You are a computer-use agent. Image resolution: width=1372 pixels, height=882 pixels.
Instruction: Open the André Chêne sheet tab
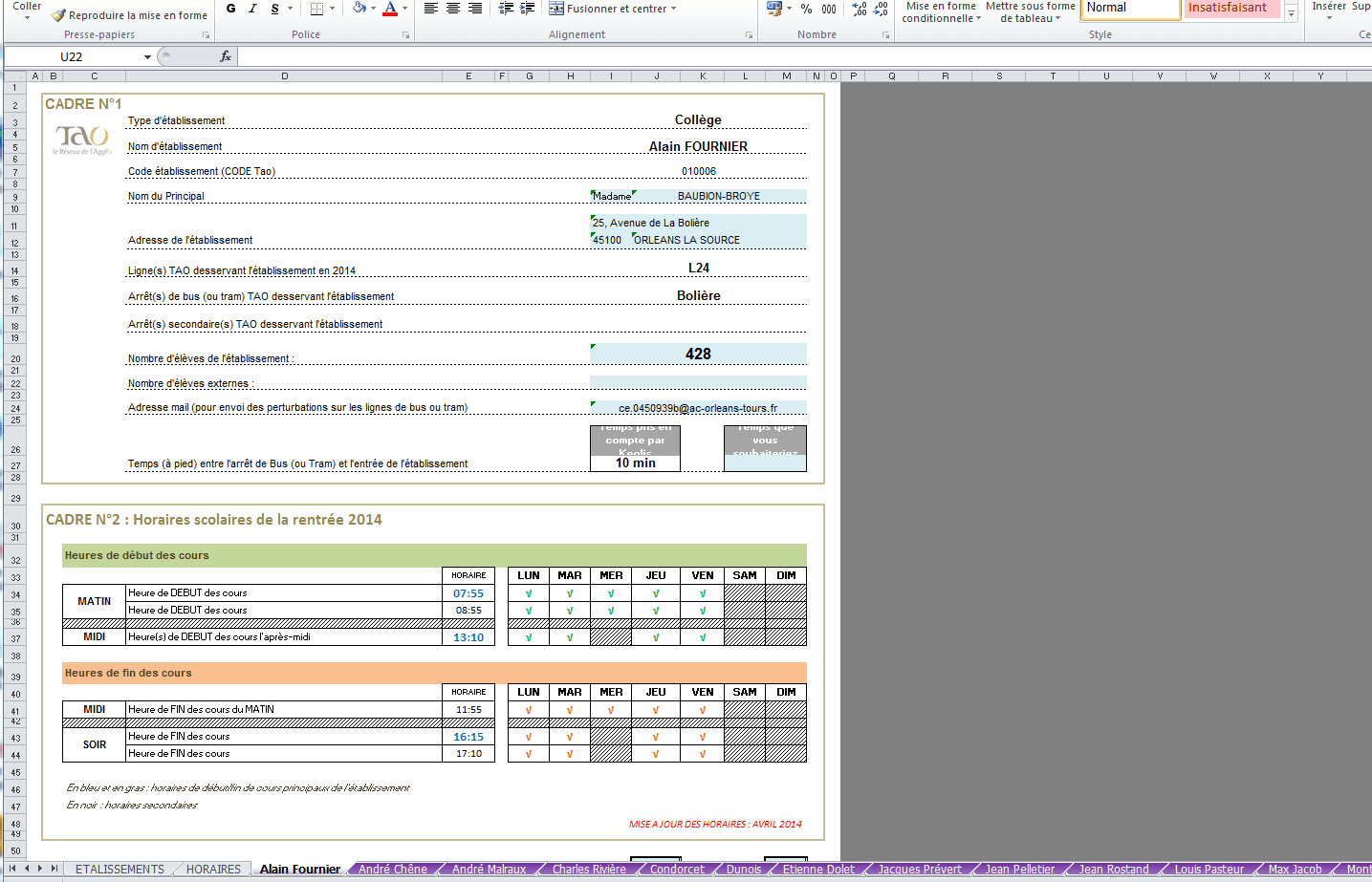[392, 869]
